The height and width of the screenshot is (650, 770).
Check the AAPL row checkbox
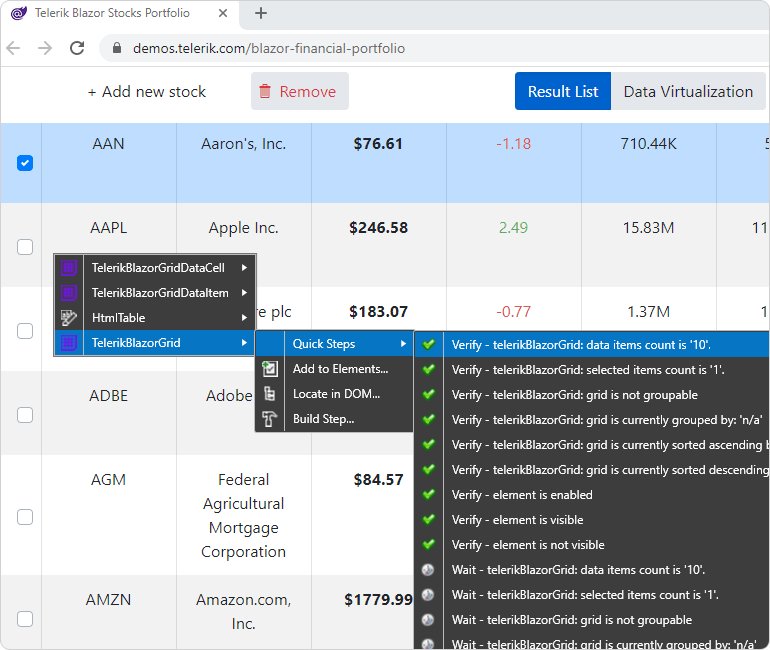(x=25, y=247)
